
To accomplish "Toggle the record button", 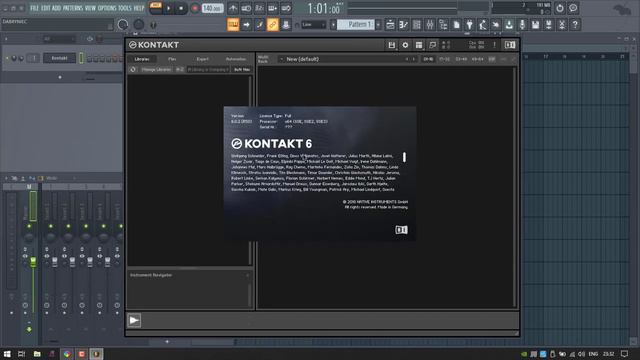I will pyautogui.click(x=195, y=8).
